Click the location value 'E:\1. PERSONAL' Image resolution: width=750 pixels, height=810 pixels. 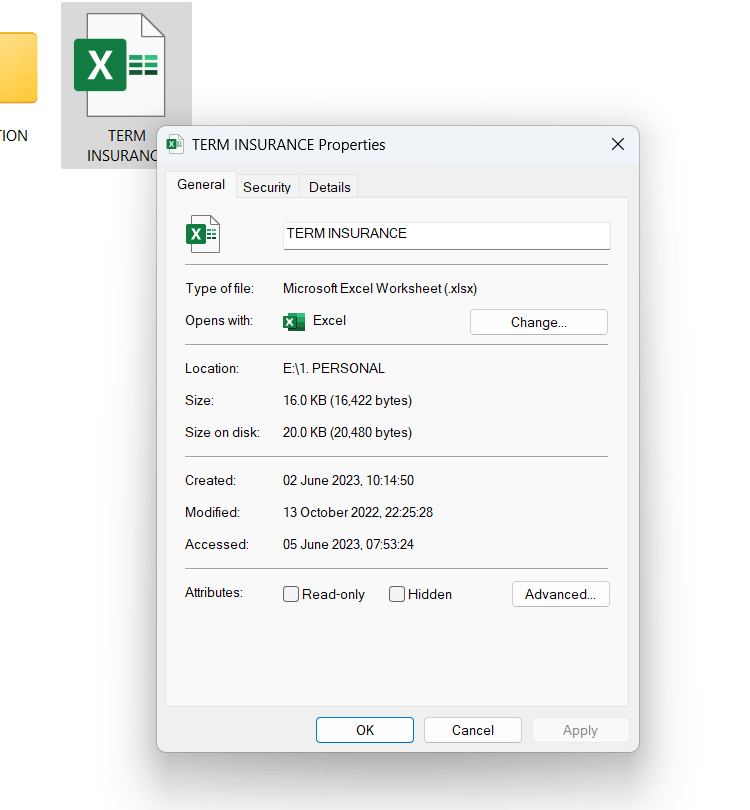tap(334, 368)
